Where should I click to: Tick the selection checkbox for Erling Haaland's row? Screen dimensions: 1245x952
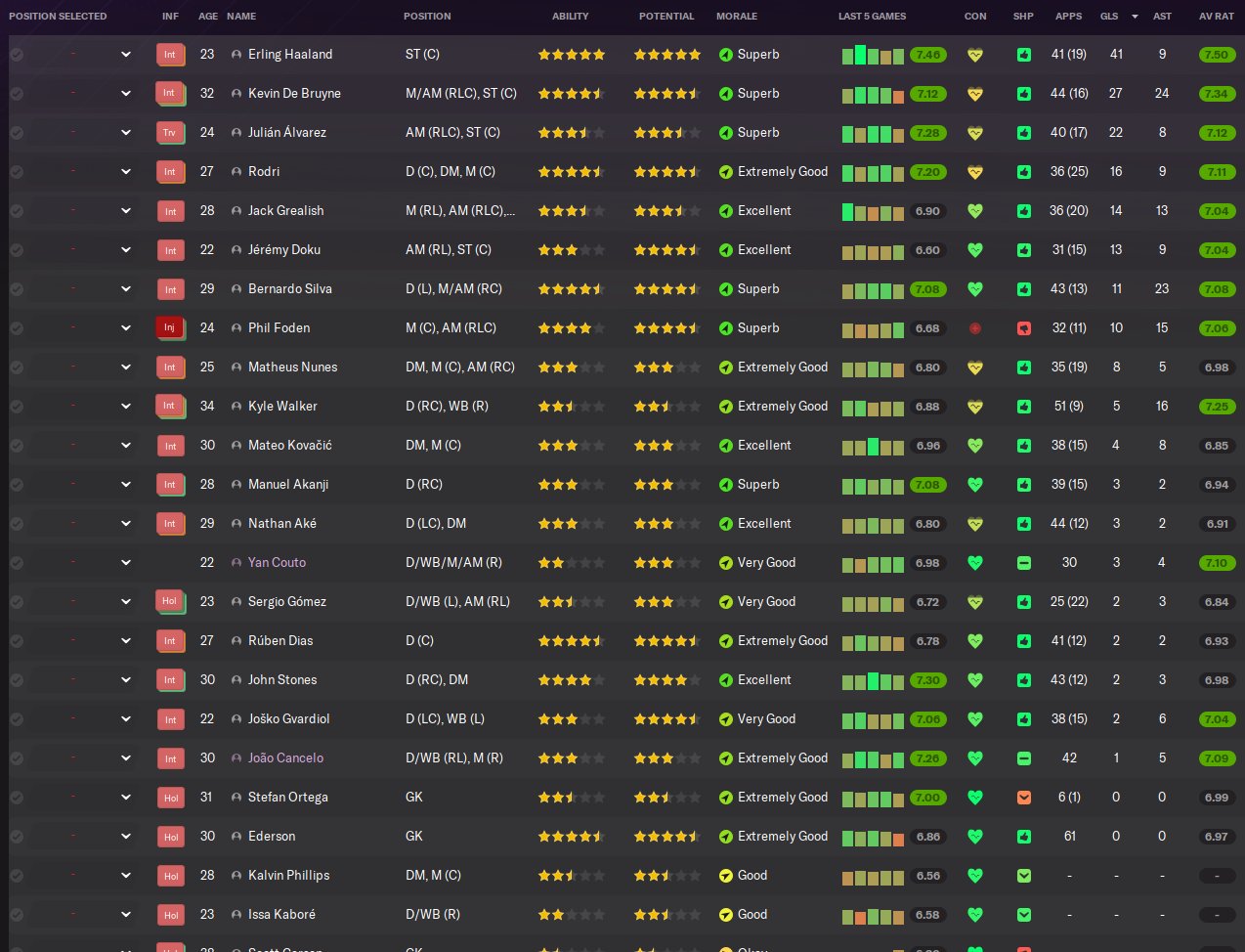pyautogui.click(x=17, y=55)
